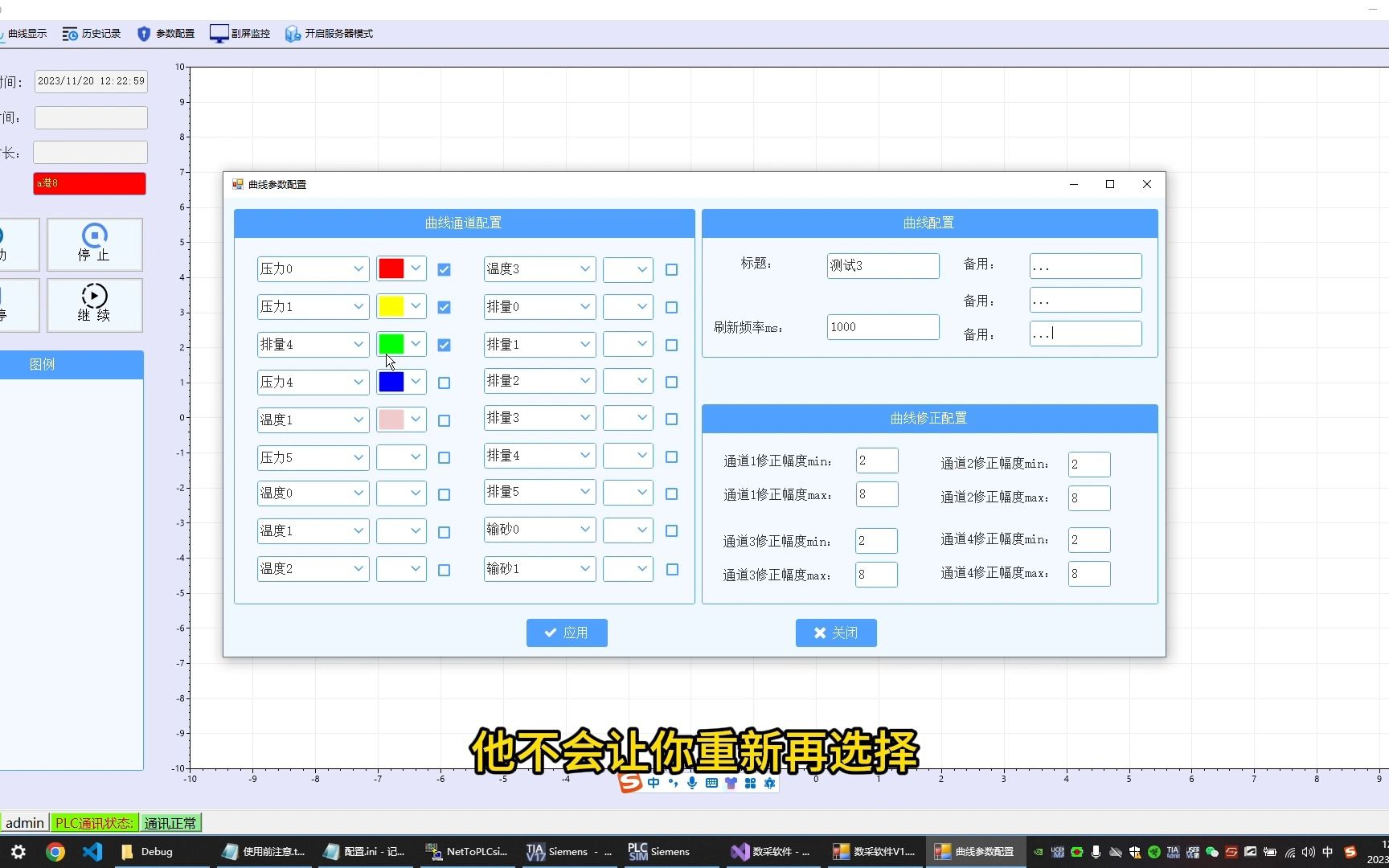Viewport: 1389px width, 868px height.
Task: Click the Wi-Fi network icon in system tray
Action: click(1289, 852)
